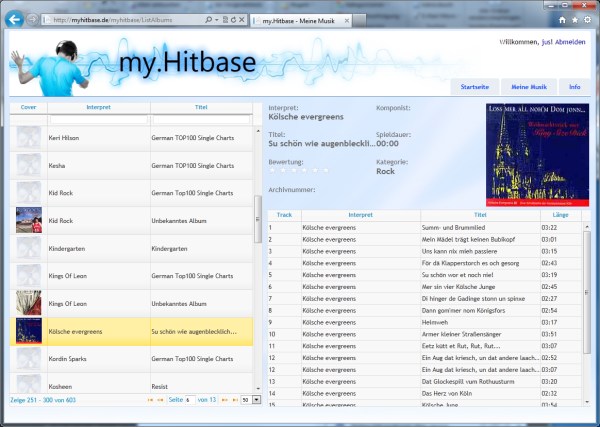Select the my.Hitbase - Meine Musik browser tab
The width and height of the screenshot is (600, 427).
[301, 21]
